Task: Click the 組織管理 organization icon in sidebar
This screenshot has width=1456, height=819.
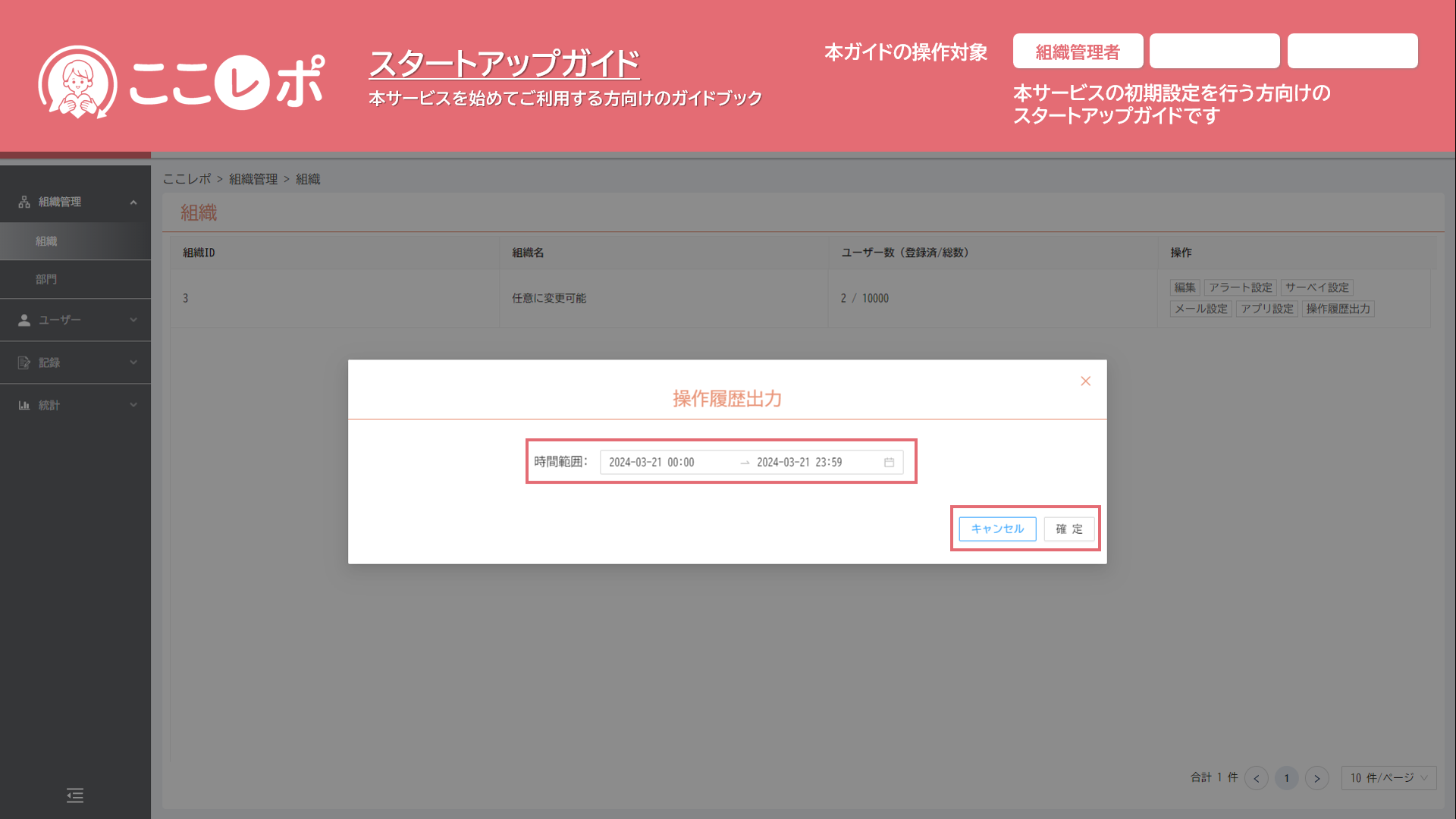Action: [x=24, y=202]
